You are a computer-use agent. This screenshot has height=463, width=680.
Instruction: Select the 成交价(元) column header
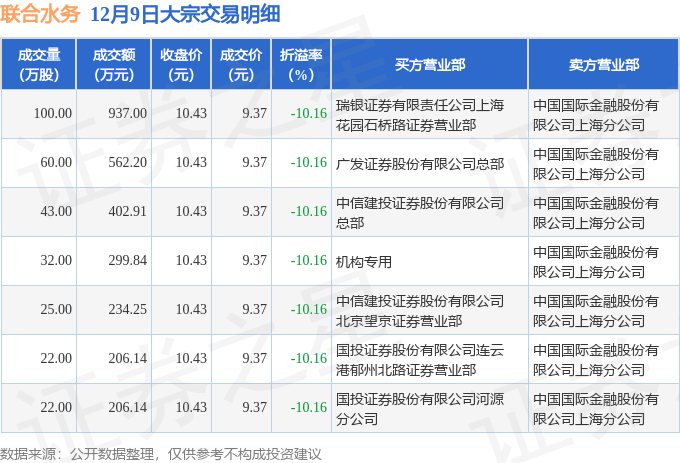pos(241,64)
